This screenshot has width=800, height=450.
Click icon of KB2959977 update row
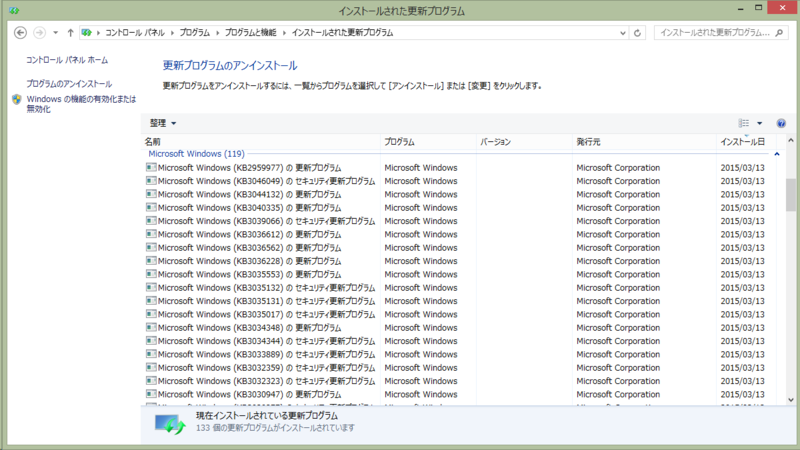tap(151, 167)
